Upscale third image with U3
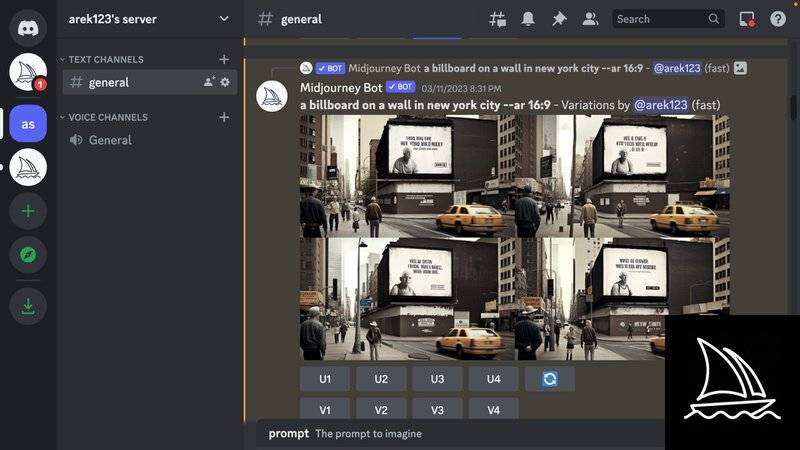This screenshot has width=800, height=450. point(437,379)
